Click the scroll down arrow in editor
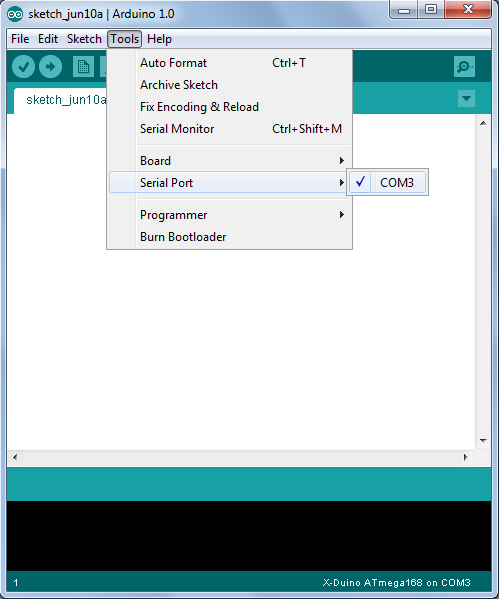 (x=483, y=441)
